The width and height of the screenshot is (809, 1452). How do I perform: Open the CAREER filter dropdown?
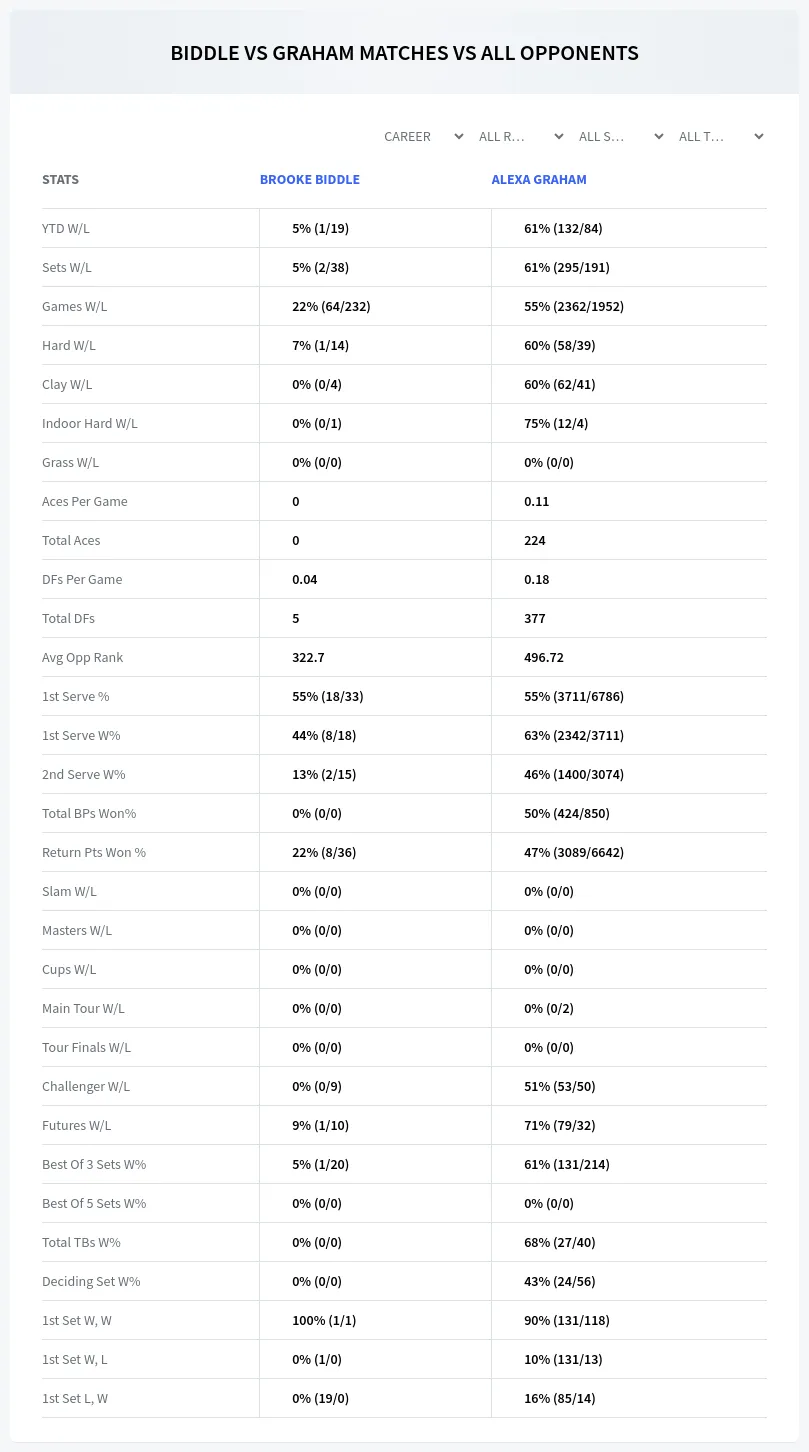pos(422,136)
